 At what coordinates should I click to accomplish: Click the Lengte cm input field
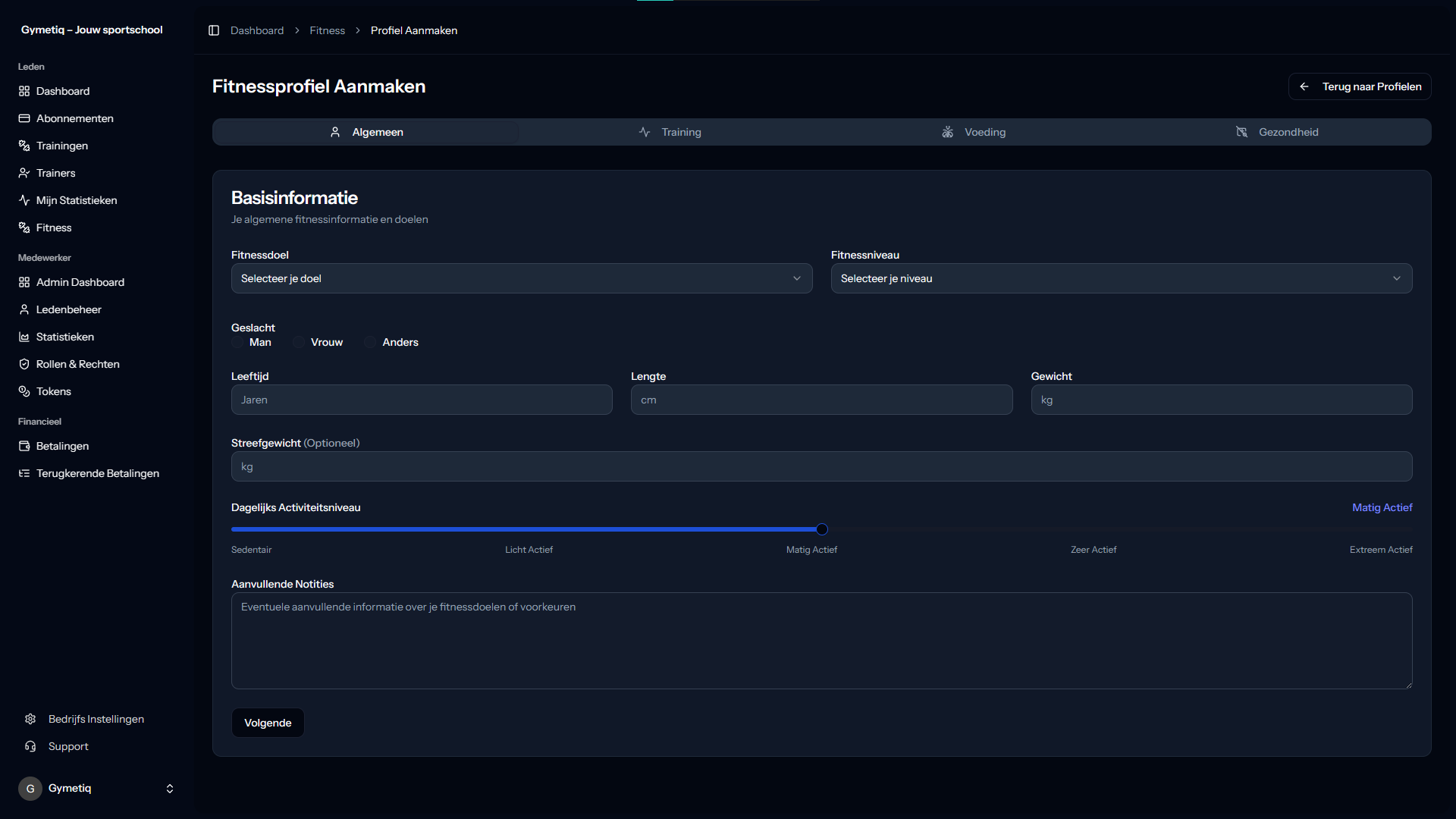pyautogui.click(x=822, y=400)
